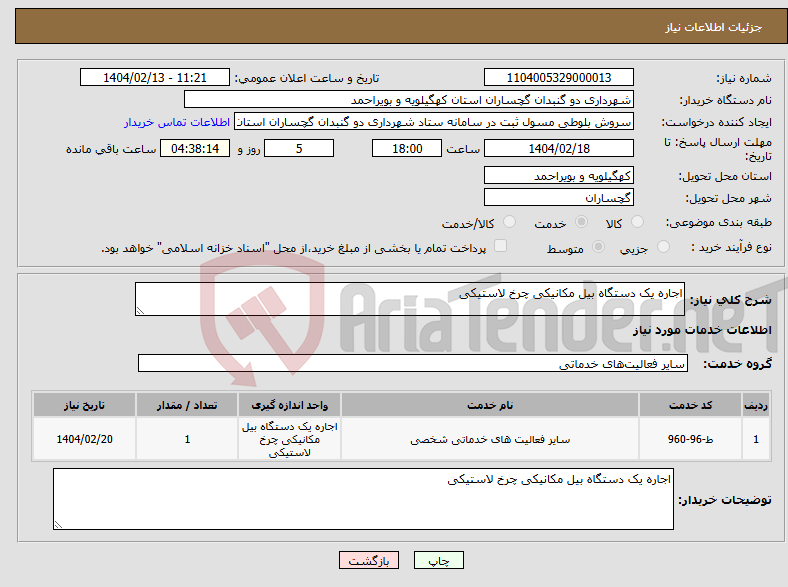Click the deadline time field 18:00
788x587 pixels.
point(407,148)
